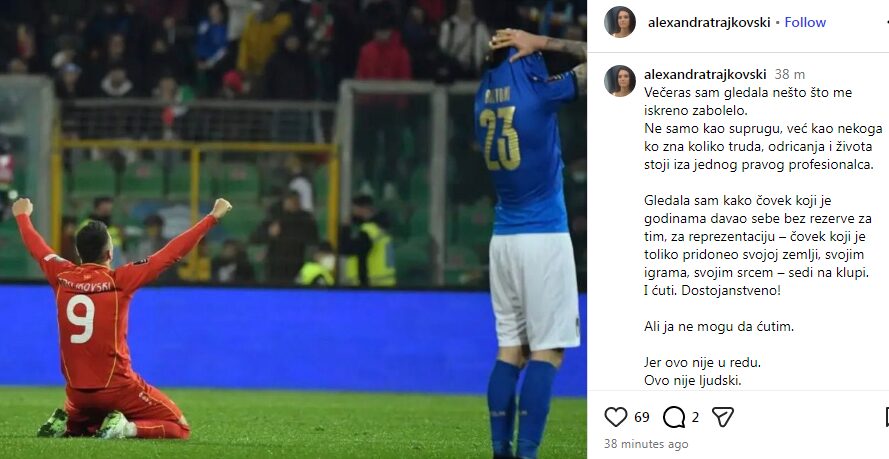Like the post with the heart icon

click(x=616, y=417)
